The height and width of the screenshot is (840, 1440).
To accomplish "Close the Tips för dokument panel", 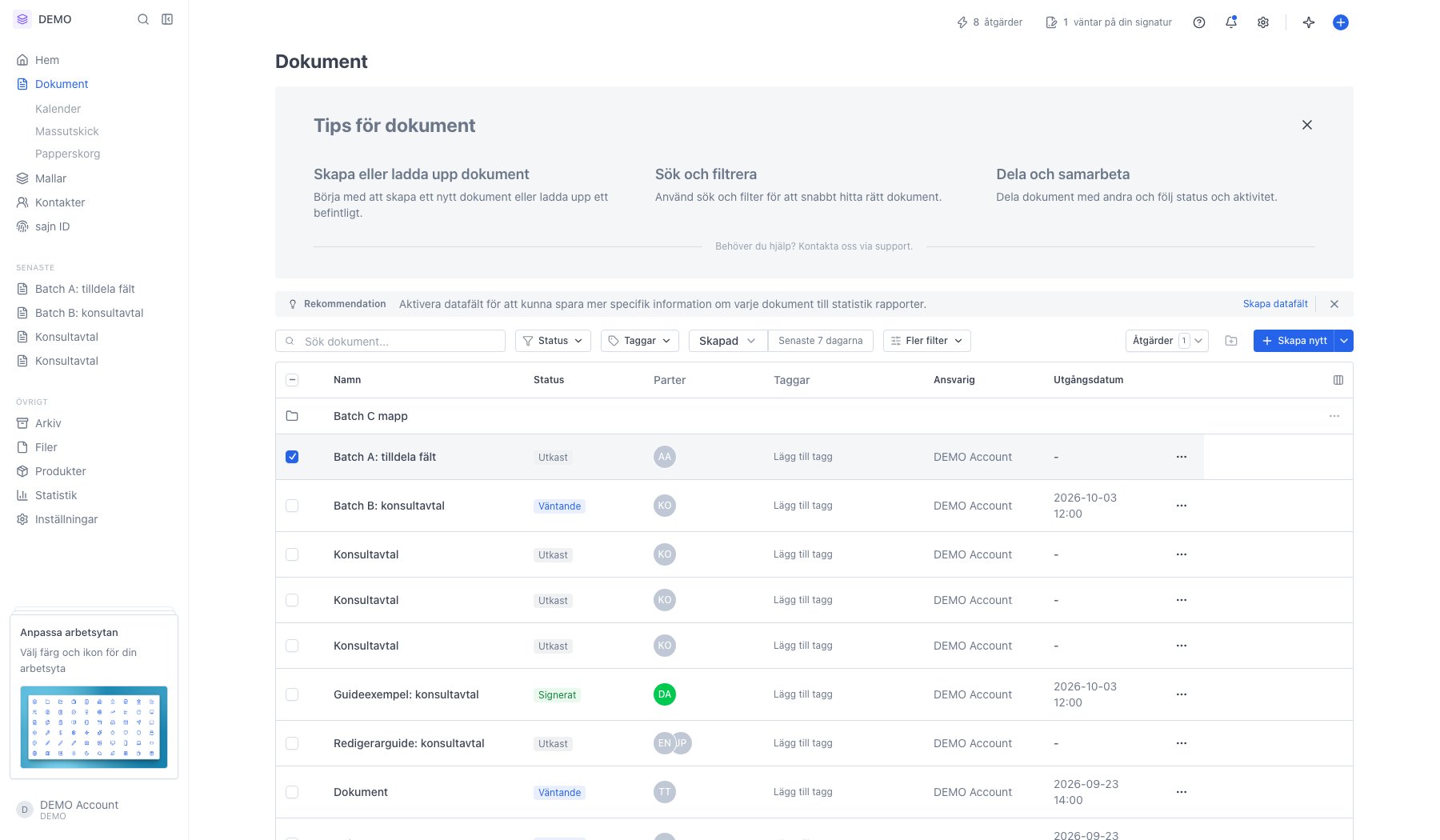I will click(1307, 125).
